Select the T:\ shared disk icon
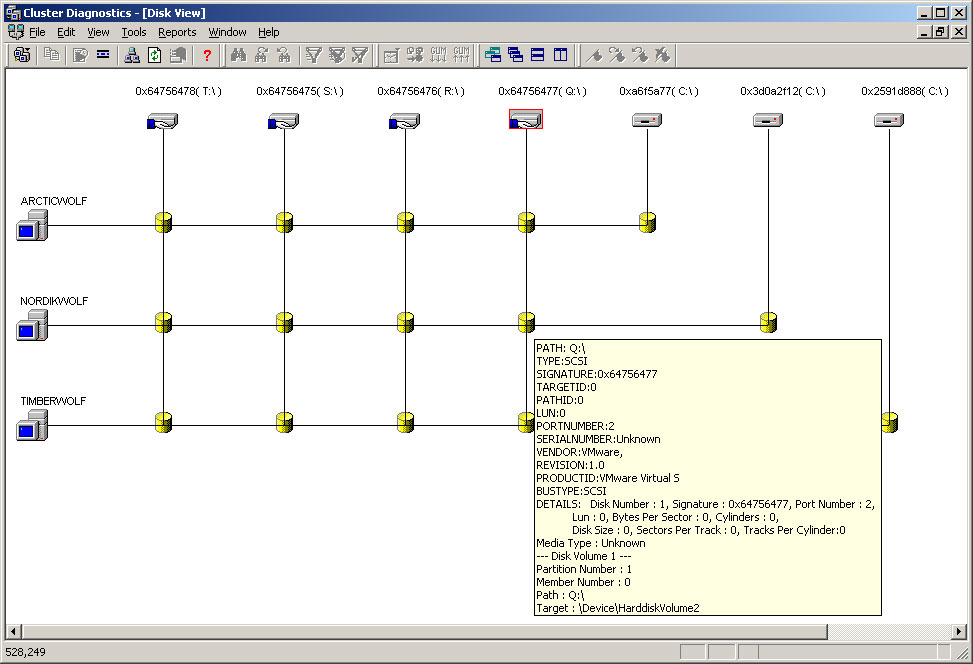Viewport: 973px width, 664px height. [x=163, y=121]
